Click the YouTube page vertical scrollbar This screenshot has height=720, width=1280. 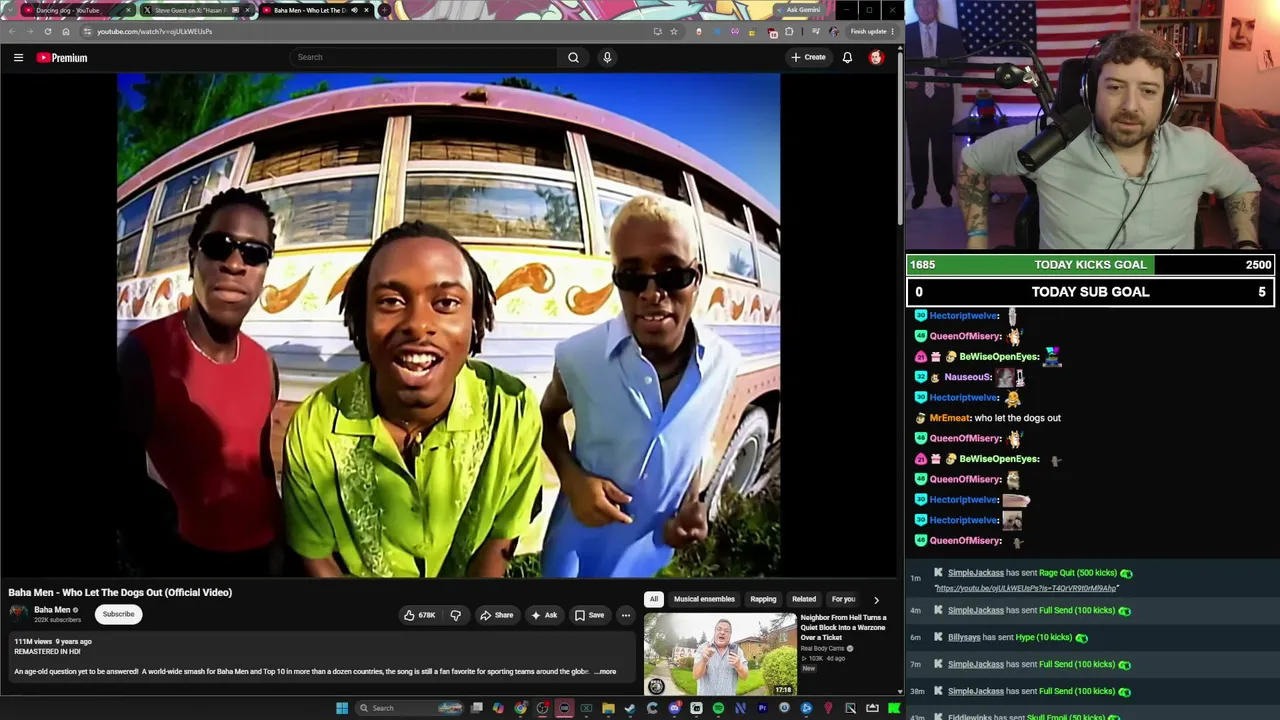click(900, 140)
